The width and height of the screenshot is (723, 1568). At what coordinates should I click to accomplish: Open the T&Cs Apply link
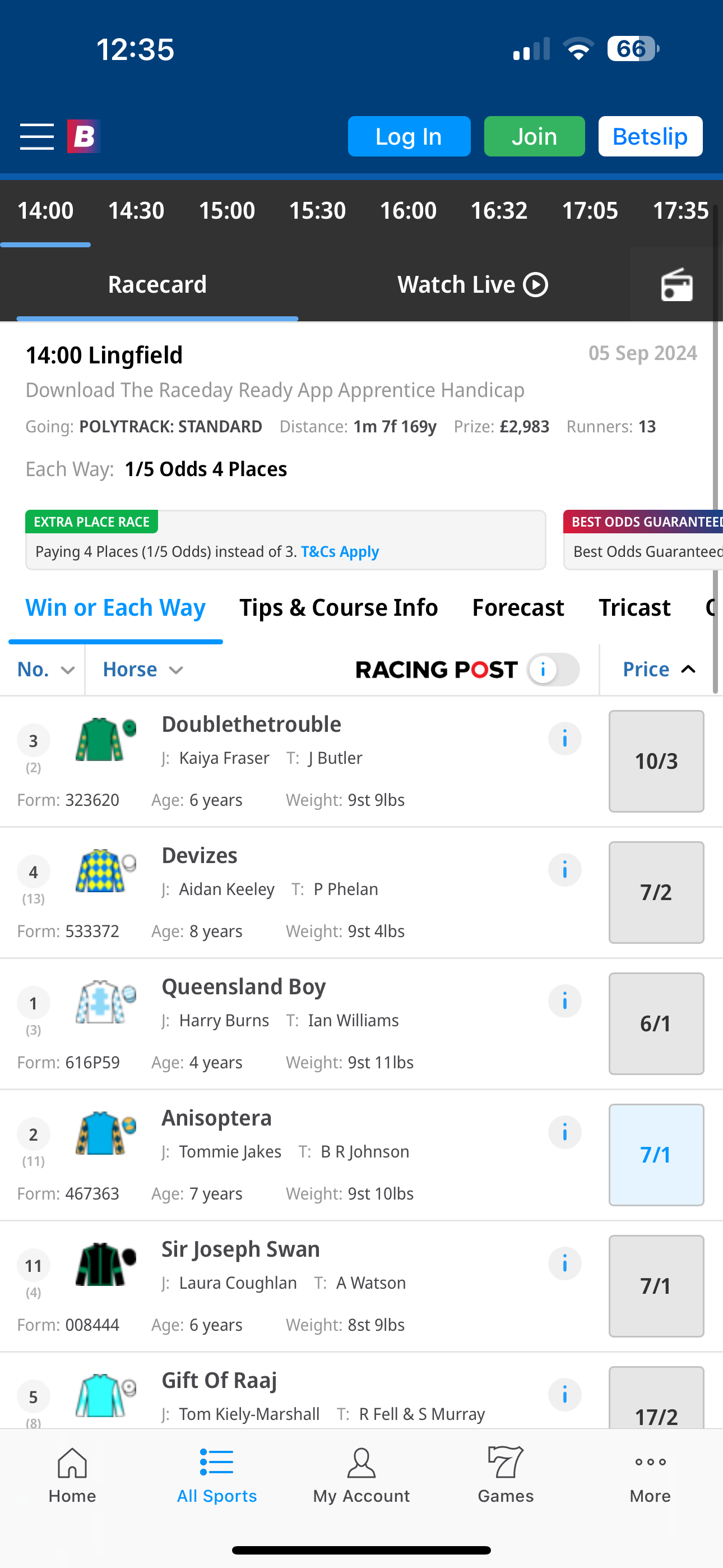[x=340, y=551]
